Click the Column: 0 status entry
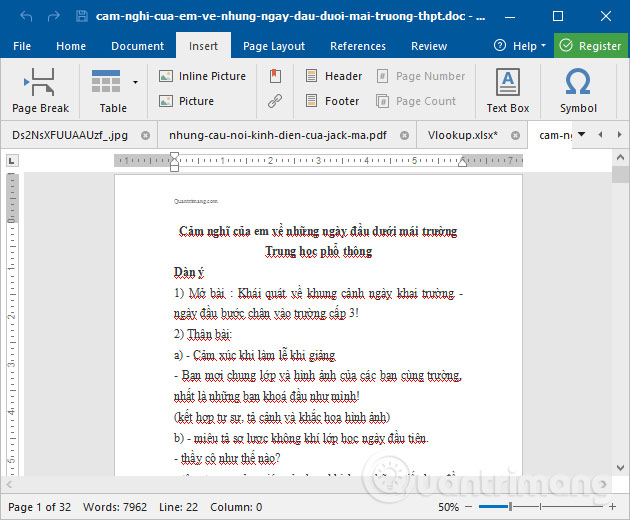 point(236,507)
